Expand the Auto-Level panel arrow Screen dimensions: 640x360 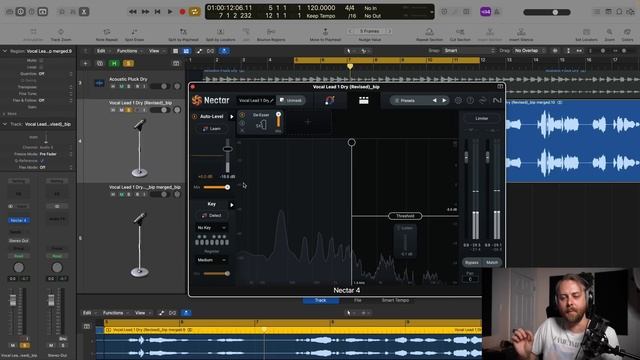coord(232,117)
